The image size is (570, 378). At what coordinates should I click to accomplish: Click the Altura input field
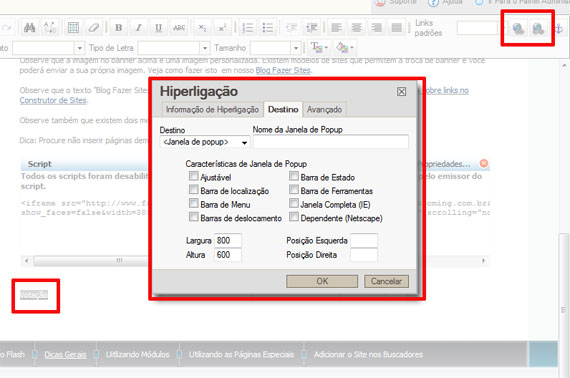(228, 255)
